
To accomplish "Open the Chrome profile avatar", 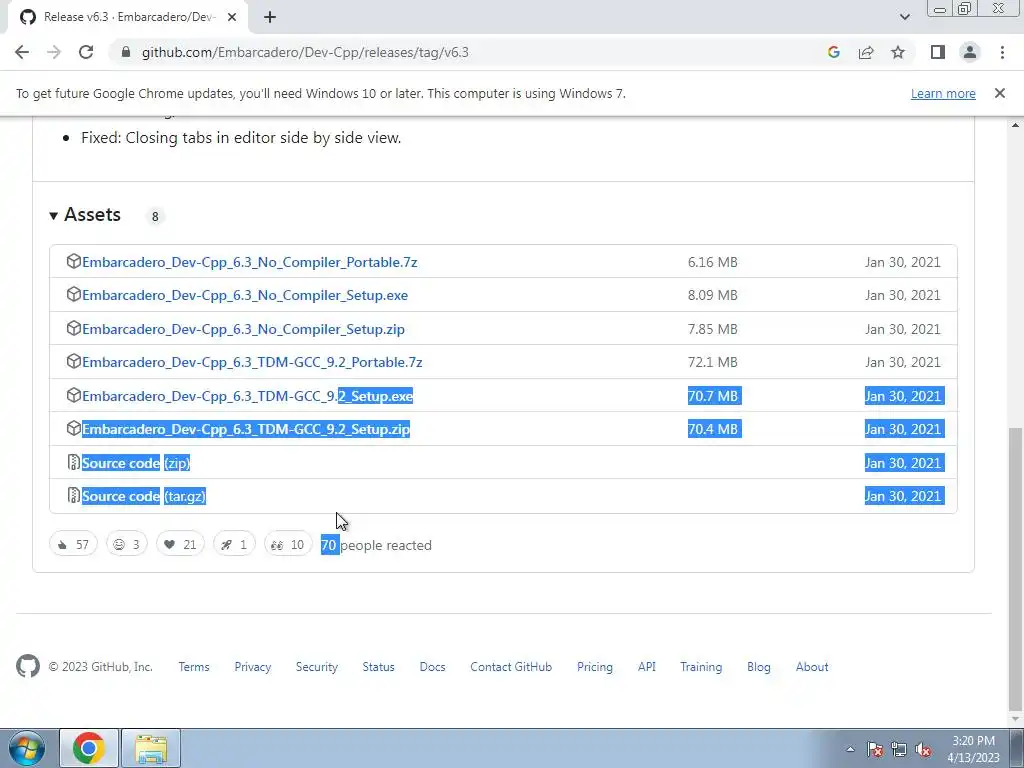I will 970,52.
